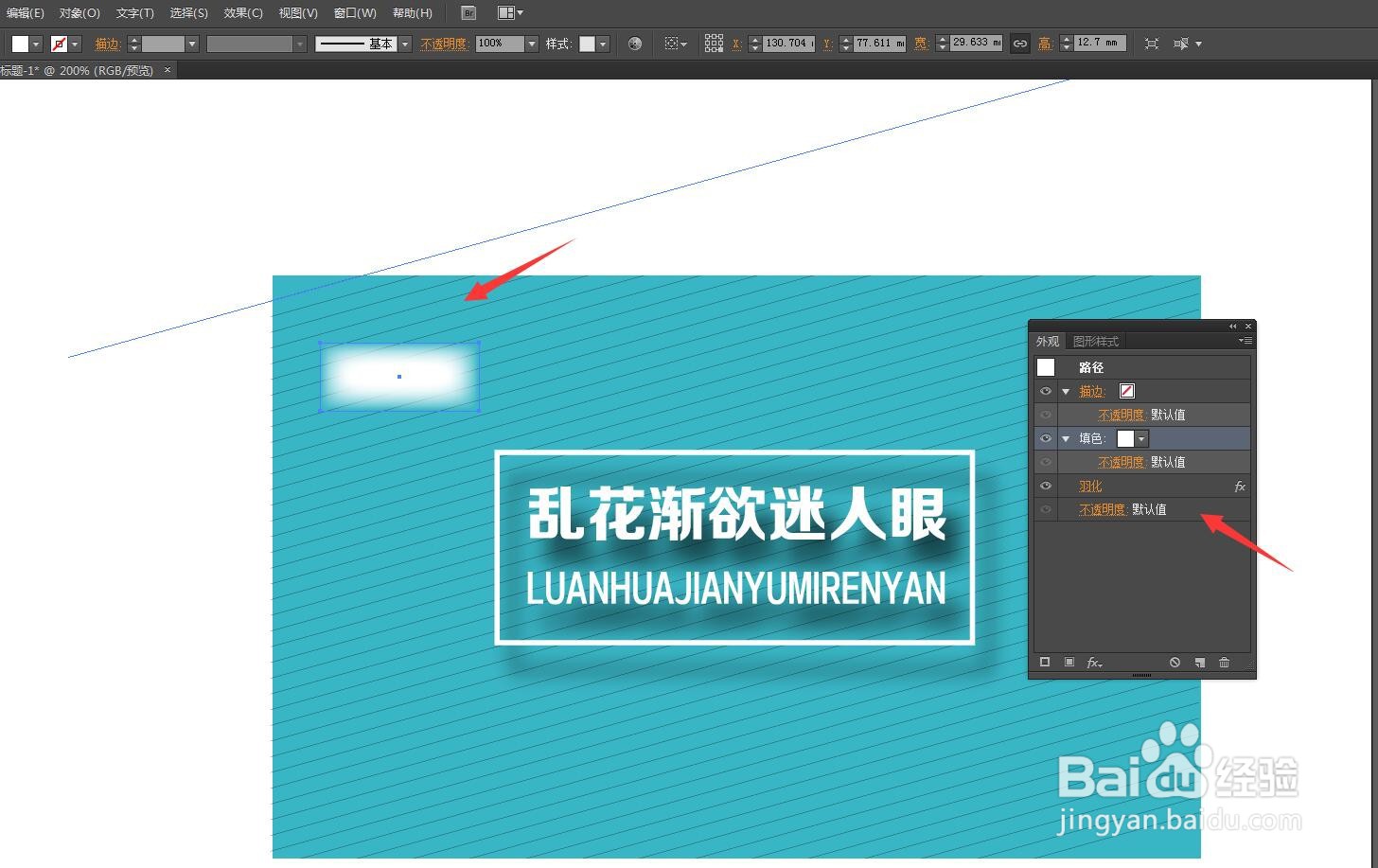The height and width of the screenshot is (868, 1378).
Task: Click the 不透明度 link below 填色
Action: click(1121, 462)
